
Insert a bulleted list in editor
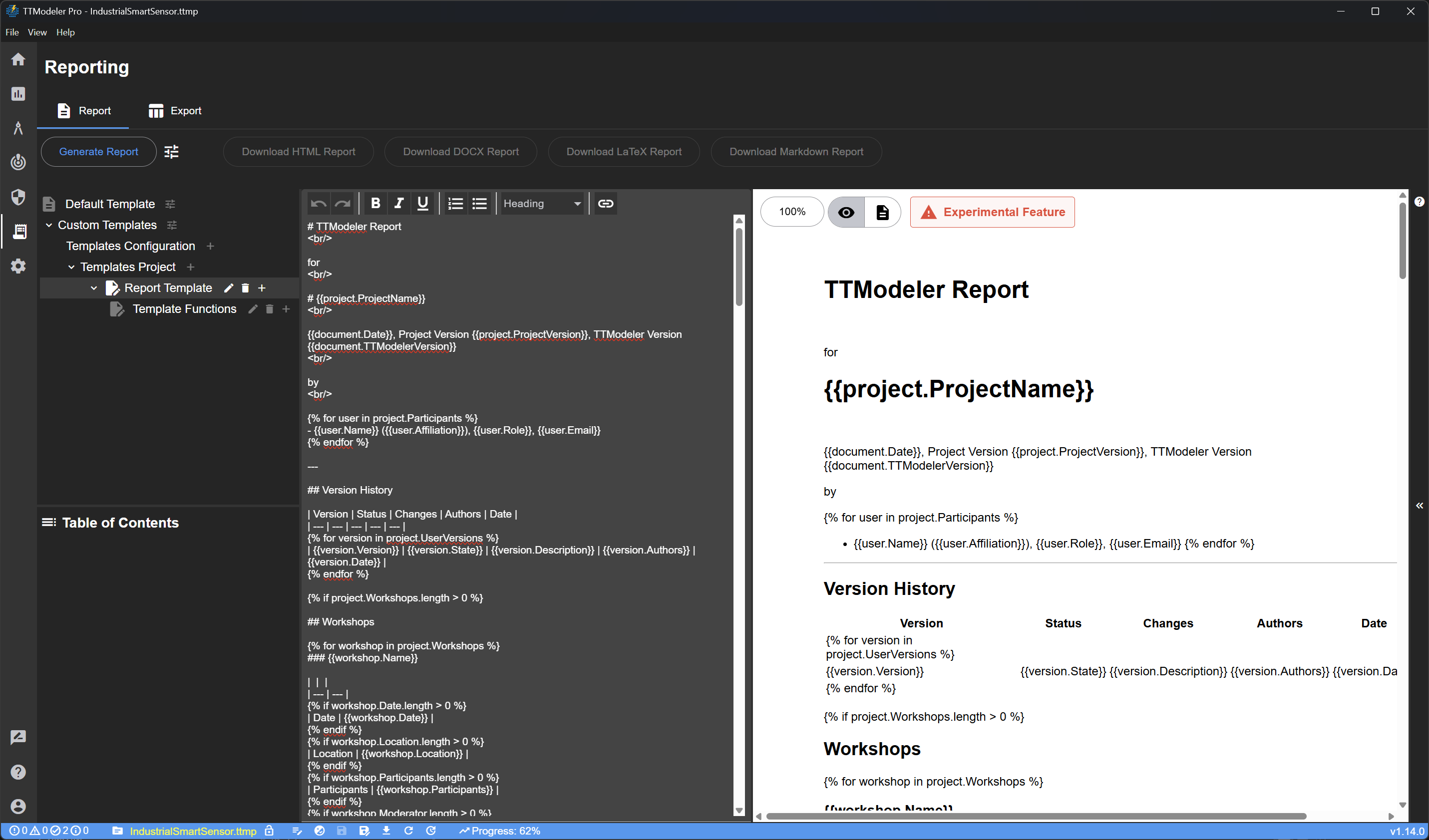tap(480, 204)
